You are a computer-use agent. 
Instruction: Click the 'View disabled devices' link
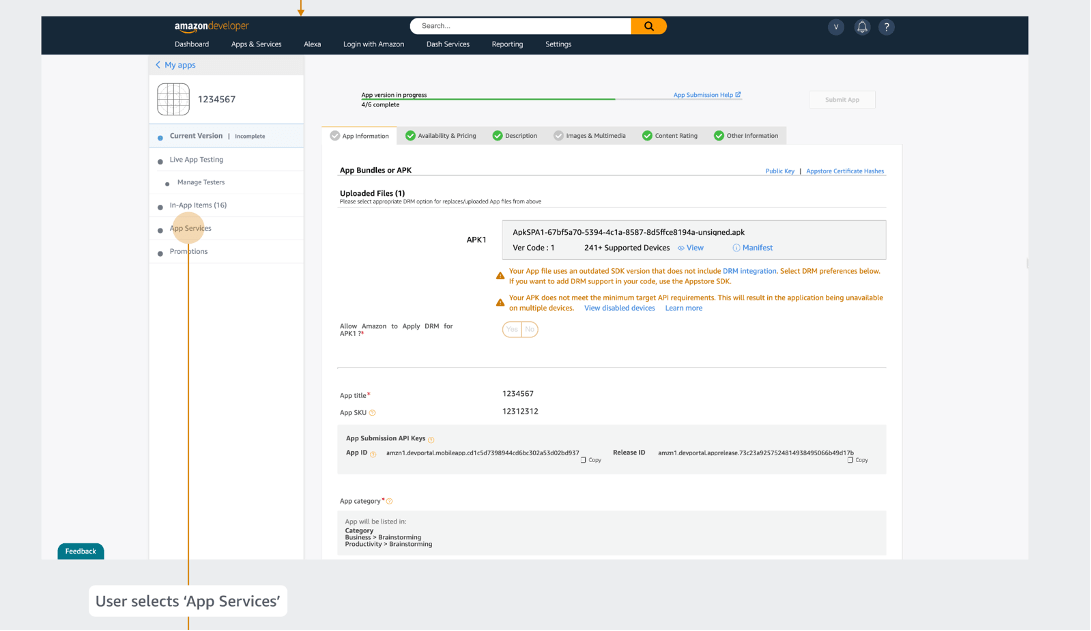[619, 308]
